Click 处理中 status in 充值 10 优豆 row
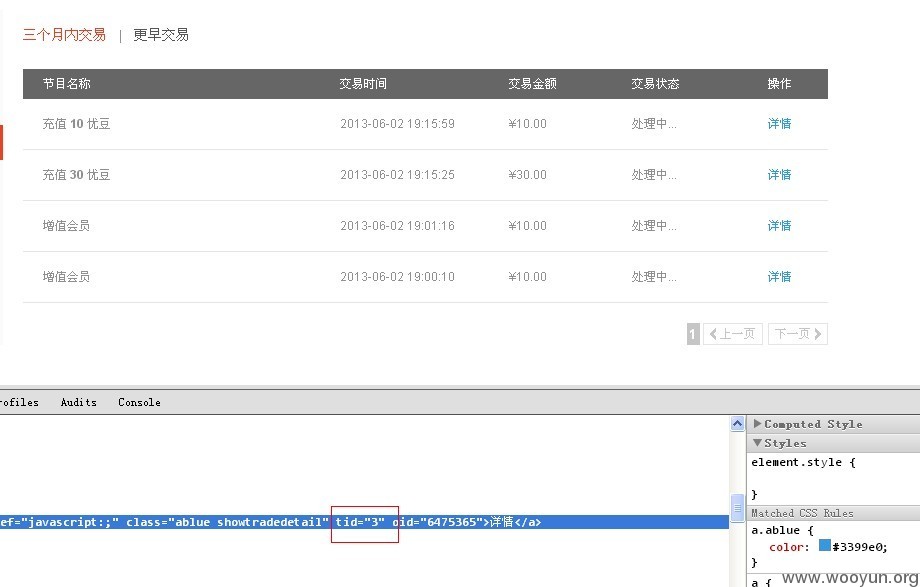 point(654,124)
